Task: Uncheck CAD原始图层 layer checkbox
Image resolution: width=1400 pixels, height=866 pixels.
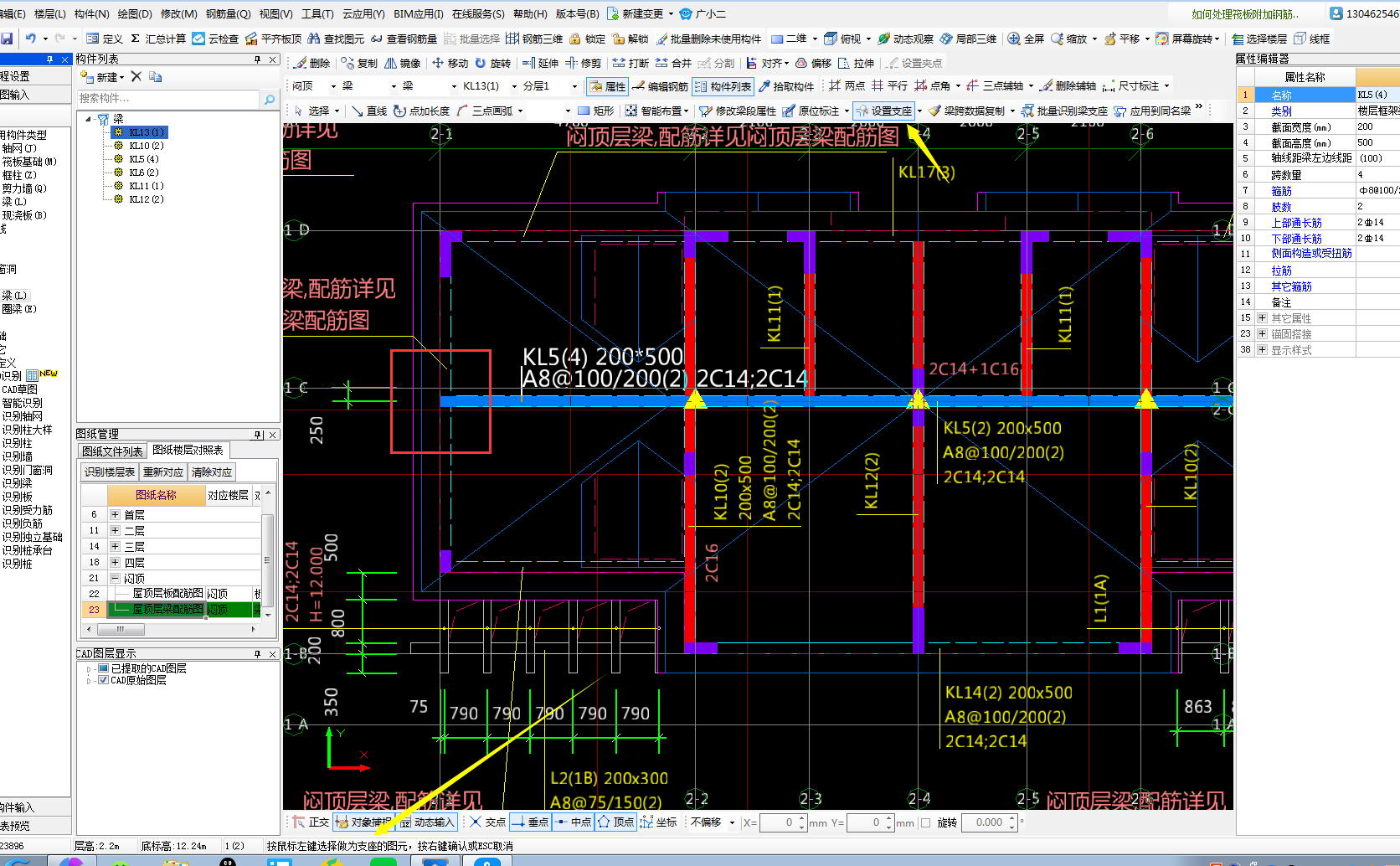Action: click(x=104, y=680)
